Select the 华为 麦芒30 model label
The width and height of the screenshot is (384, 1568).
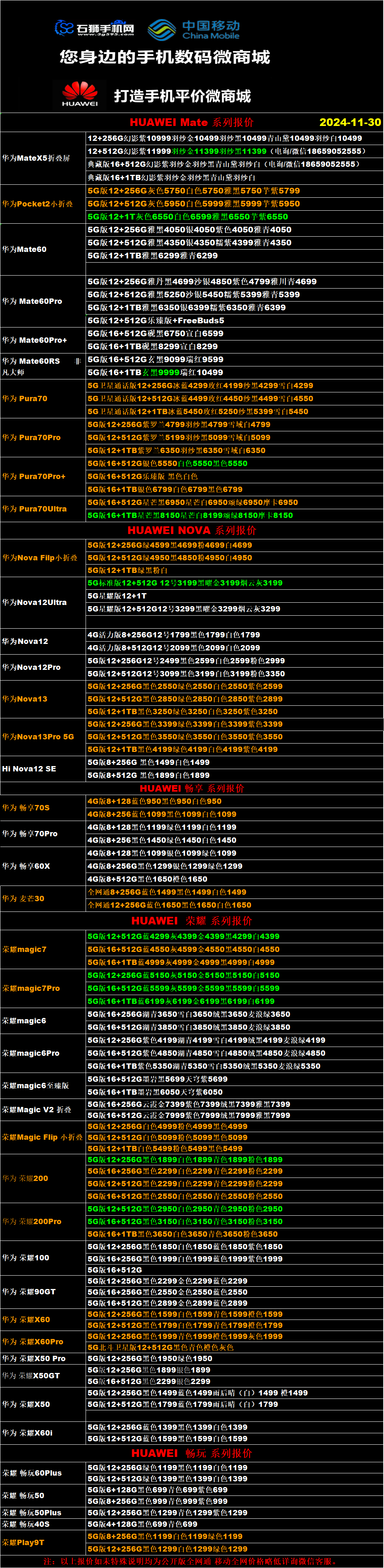tap(23, 899)
